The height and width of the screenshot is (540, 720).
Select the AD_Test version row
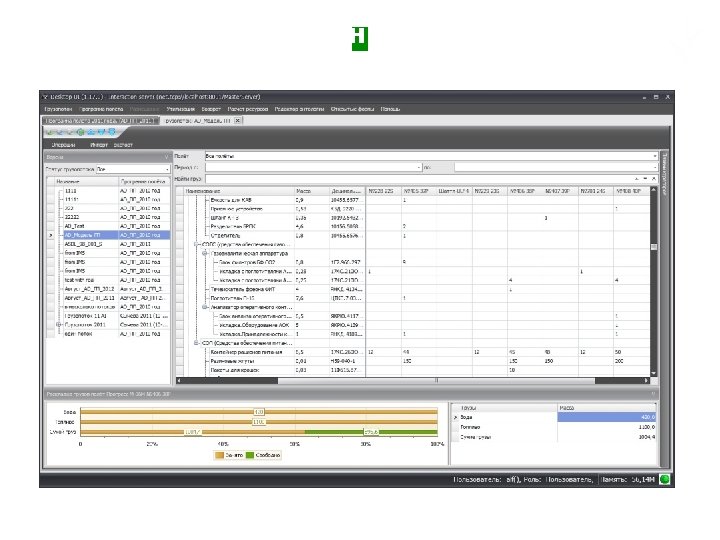tap(108, 226)
